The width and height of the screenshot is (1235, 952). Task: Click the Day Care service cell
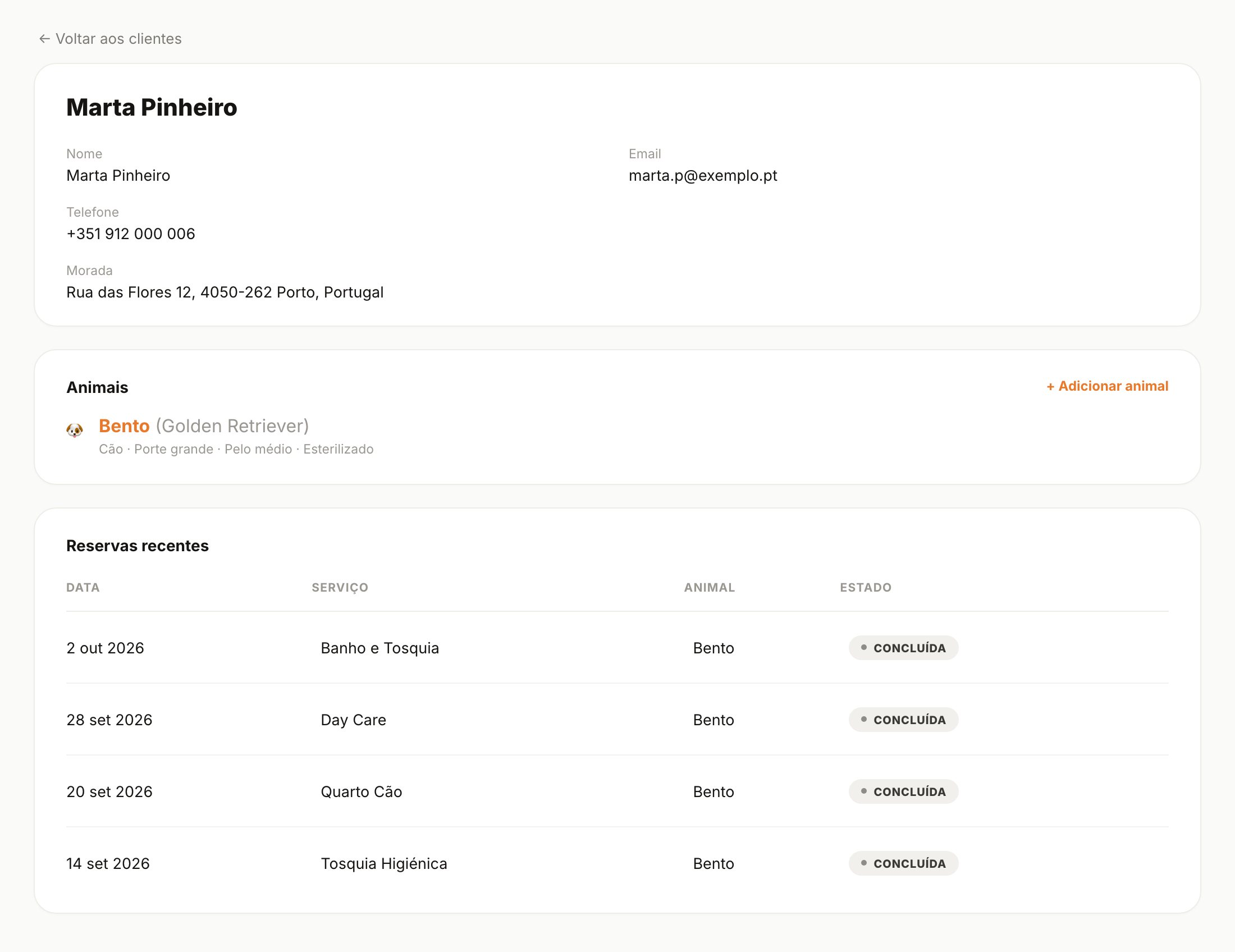click(354, 720)
